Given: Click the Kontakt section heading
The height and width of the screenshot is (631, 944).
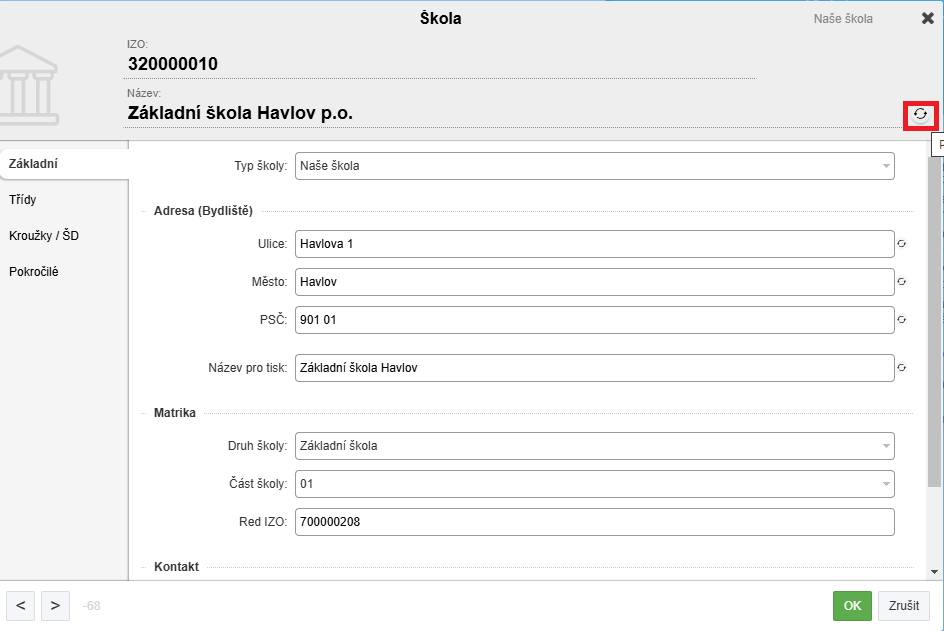Looking at the screenshot, I should (176, 567).
